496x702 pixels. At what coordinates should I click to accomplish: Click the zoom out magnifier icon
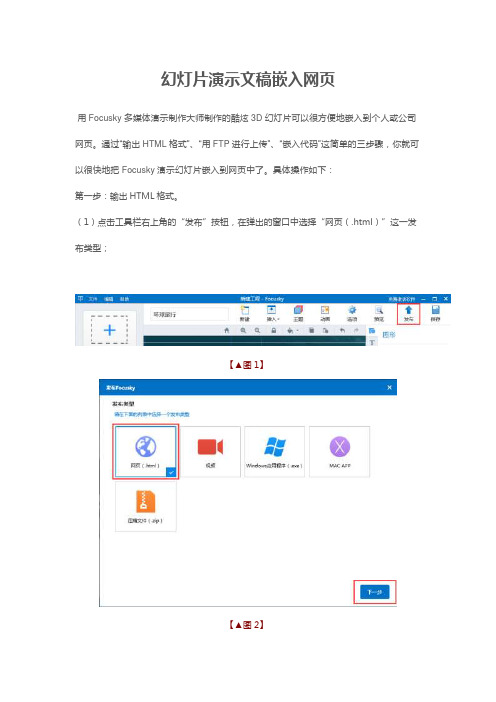[257, 330]
